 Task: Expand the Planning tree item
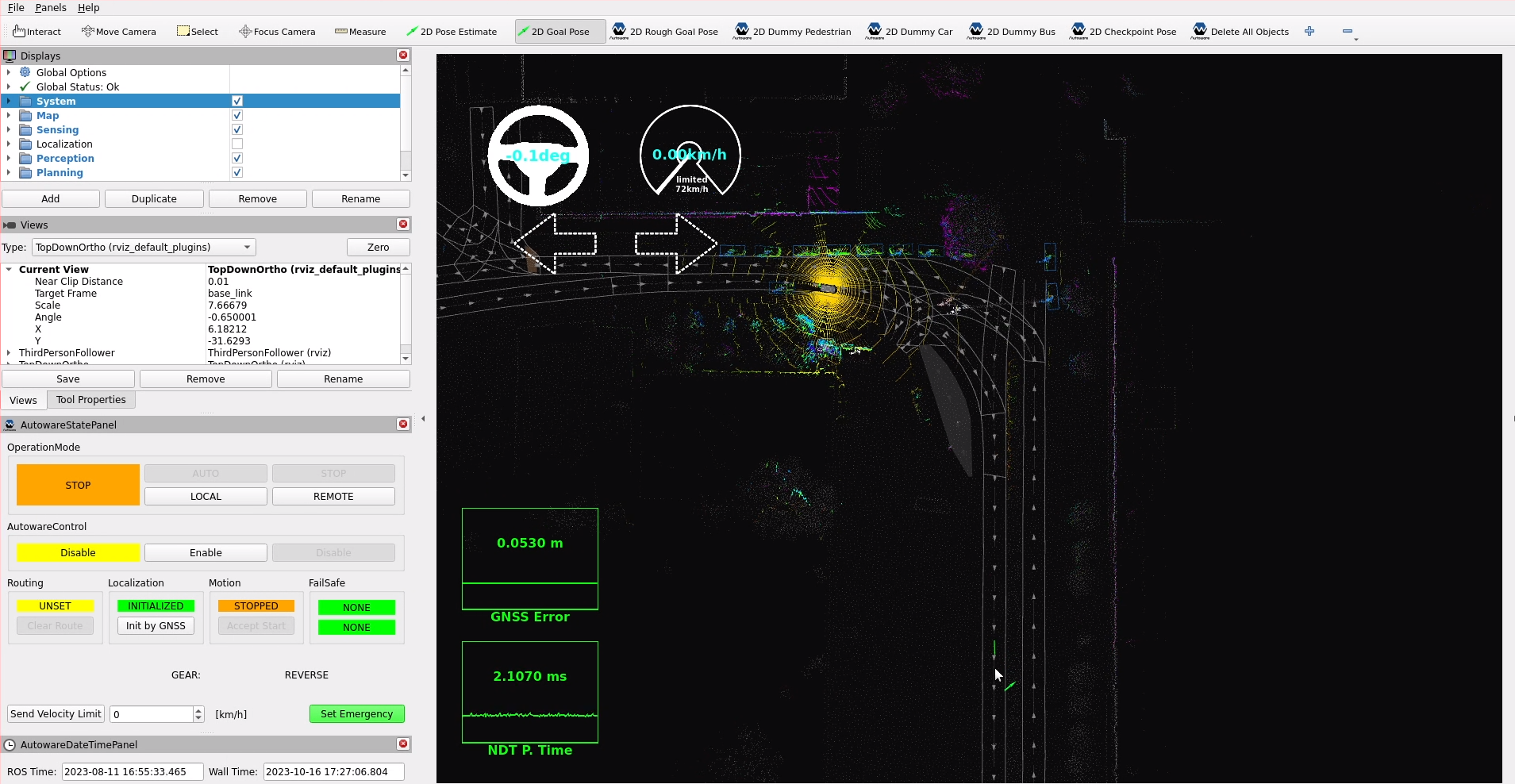[x=9, y=173]
